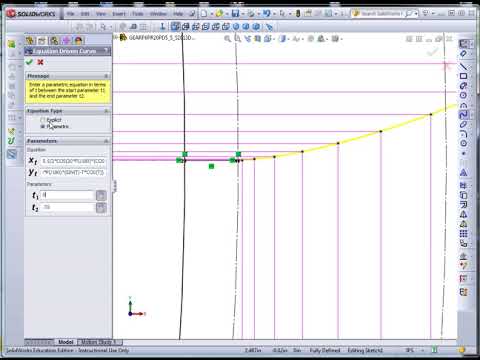Select the Explicit equation type
Image resolution: width=480 pixels, height=360 pixels.
click(x=43, y=120)
